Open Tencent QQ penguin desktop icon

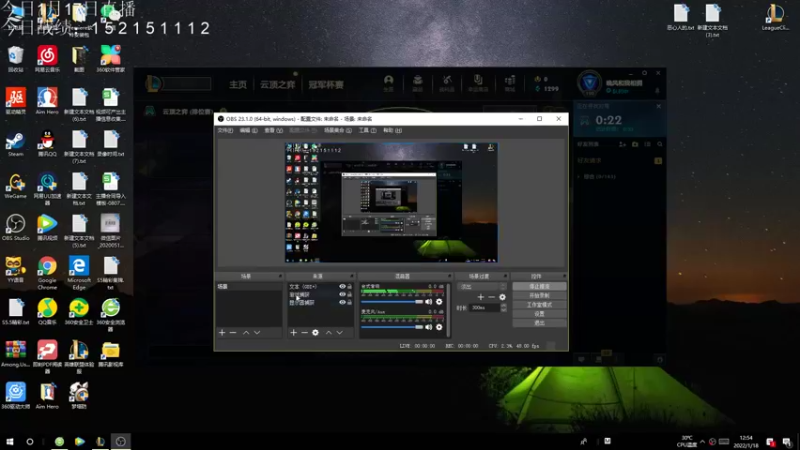coord(47,144)
